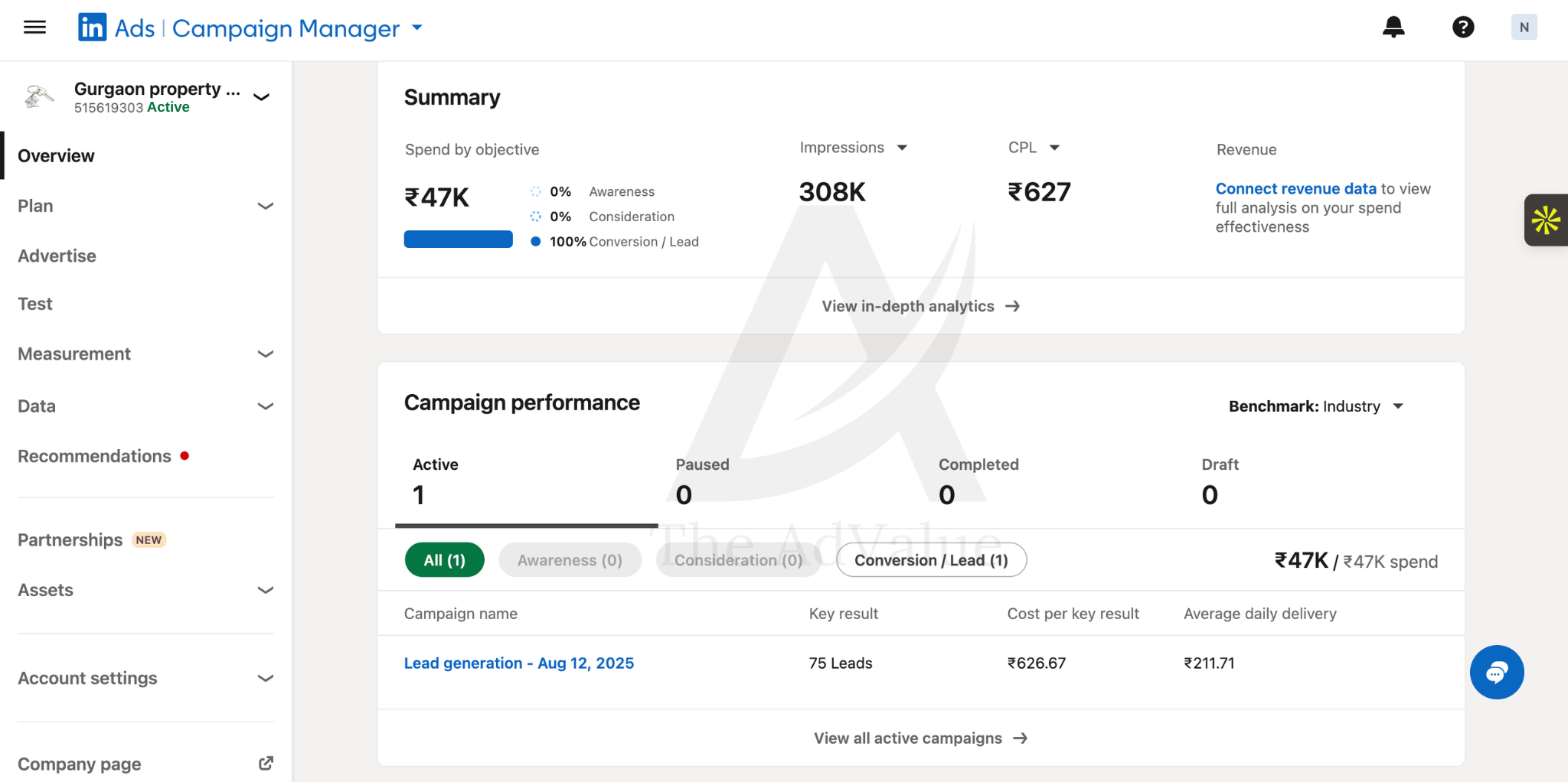Select the Awareness (0) filter pill

click(x=570, y=560)
